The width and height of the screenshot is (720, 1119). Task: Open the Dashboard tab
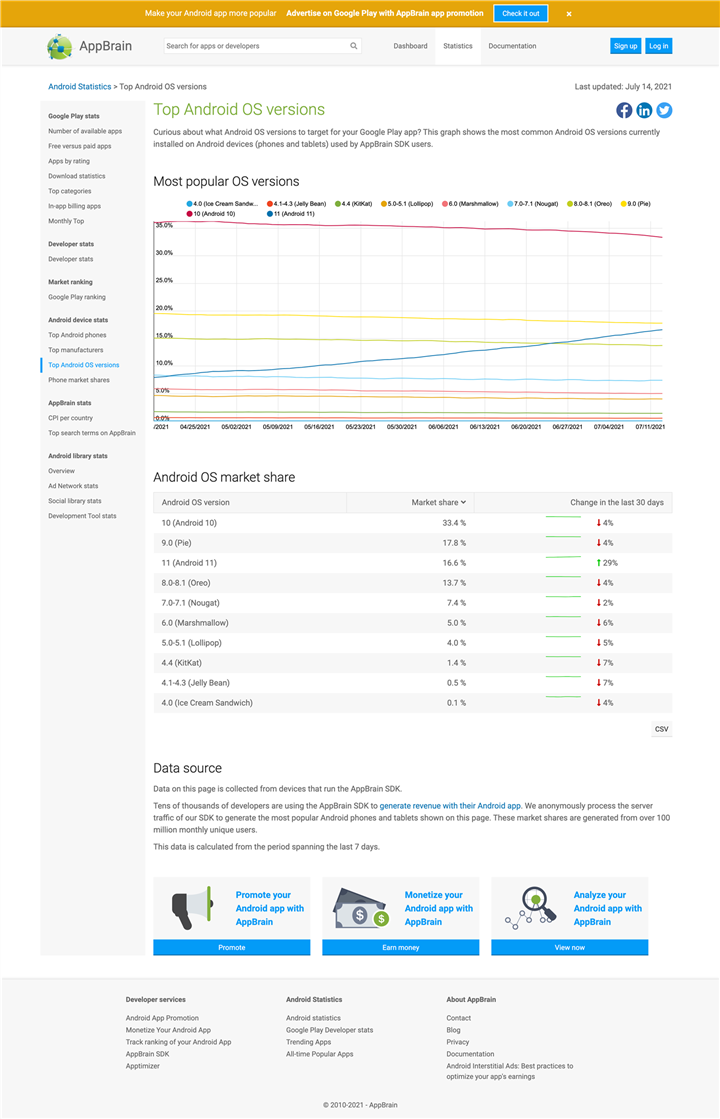coord(410,46)
